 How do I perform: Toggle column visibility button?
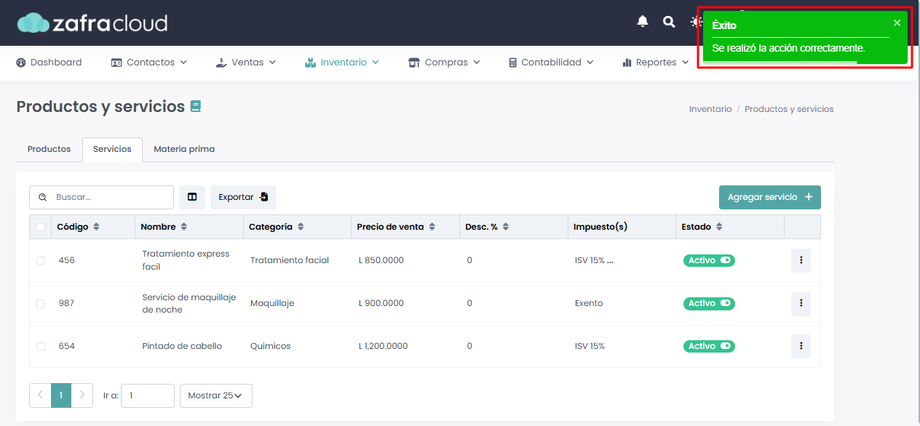pos(192,197)
